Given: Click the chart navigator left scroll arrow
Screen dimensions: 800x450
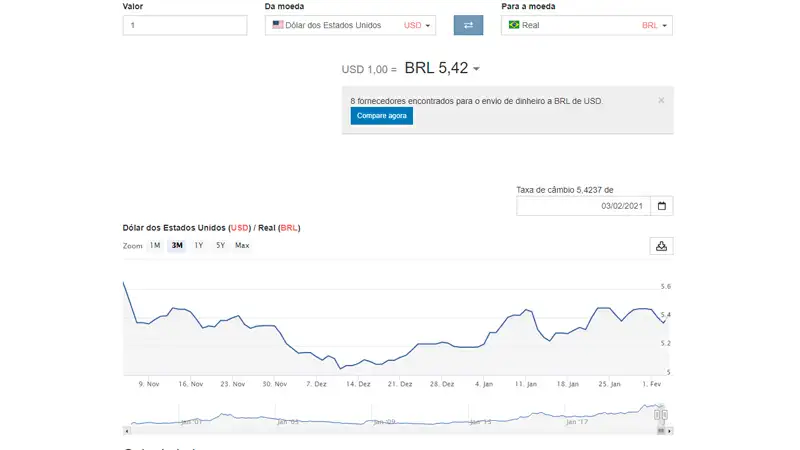Looking at the screenshot, I should point(127,431).
